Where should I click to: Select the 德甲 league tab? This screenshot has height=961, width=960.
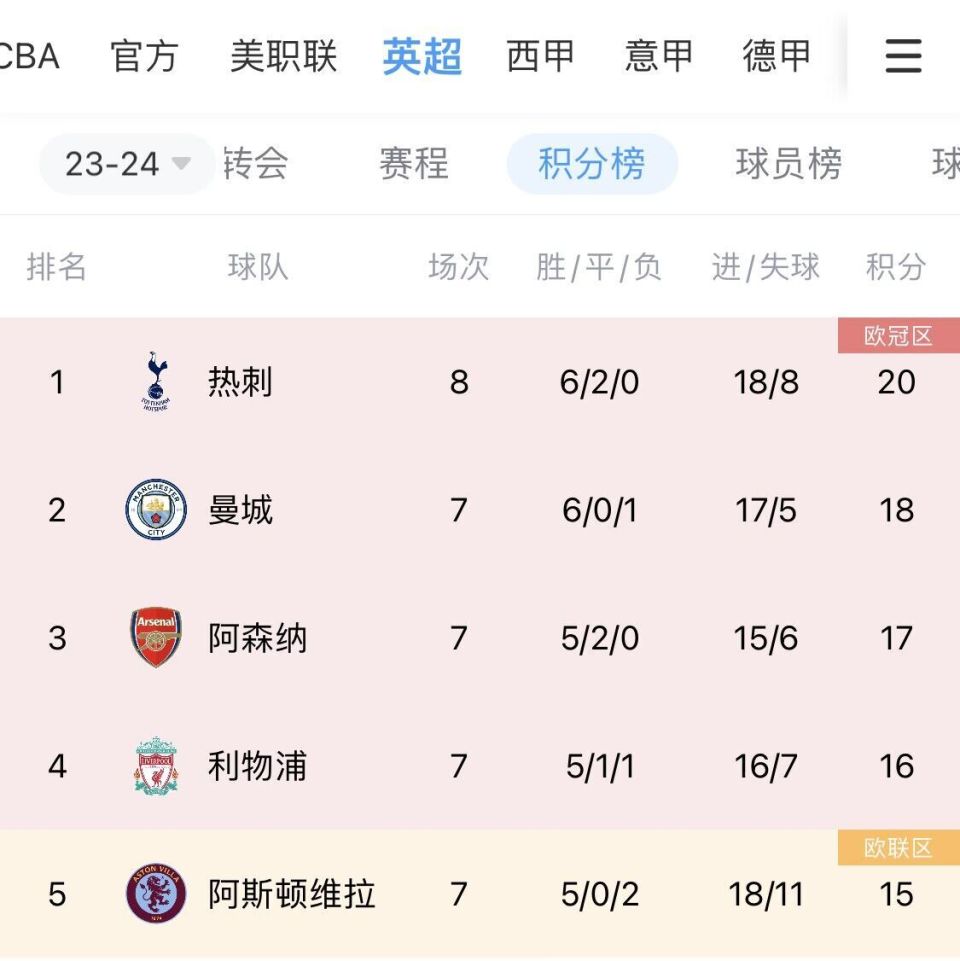pyautogui.click(x=776, y=57)
